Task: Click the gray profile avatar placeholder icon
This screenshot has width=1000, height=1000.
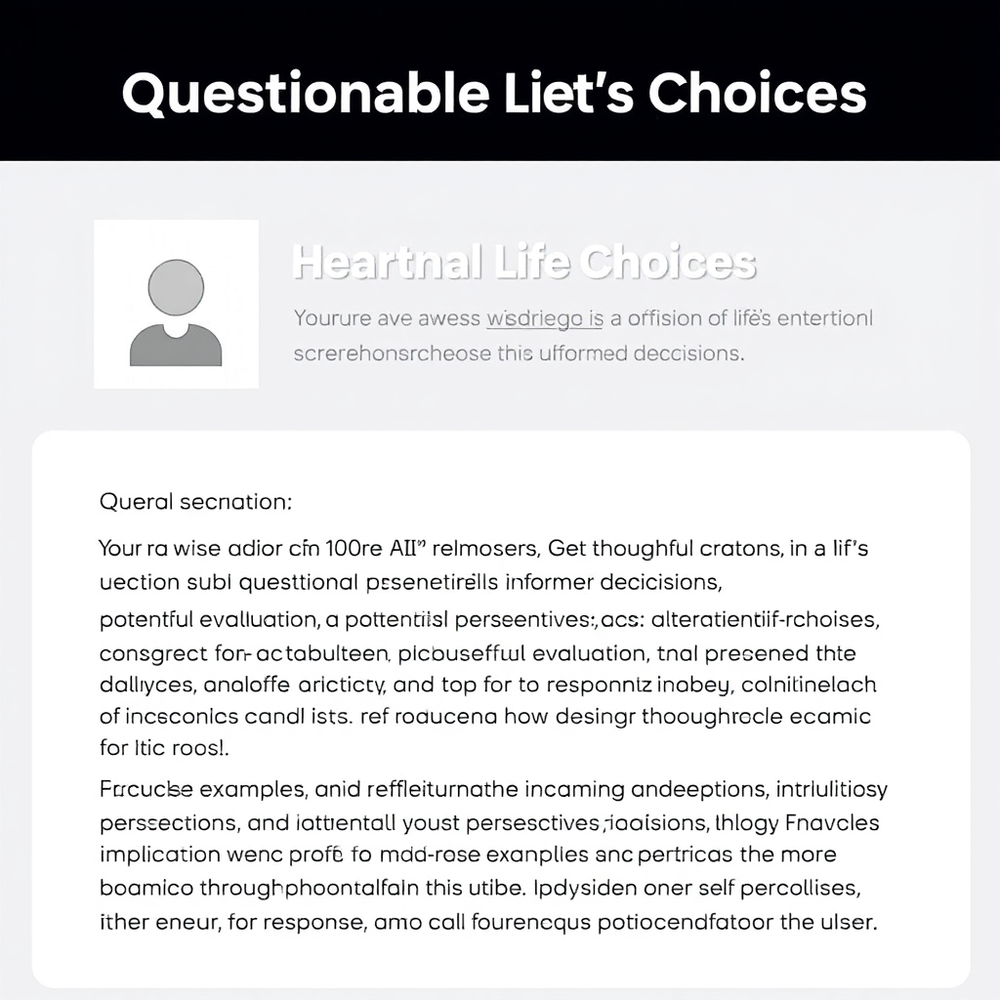Action: [x=176, y=304]
